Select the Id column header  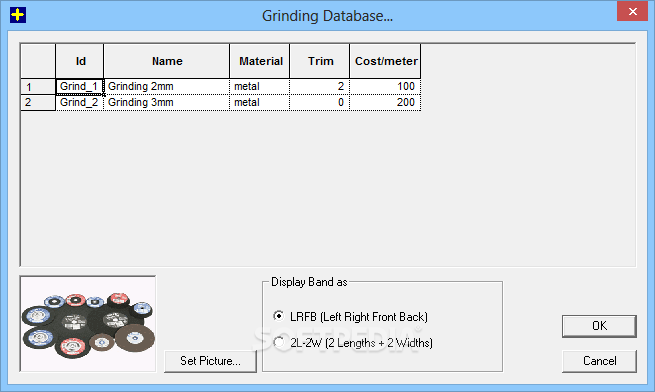tap(80, 61)
